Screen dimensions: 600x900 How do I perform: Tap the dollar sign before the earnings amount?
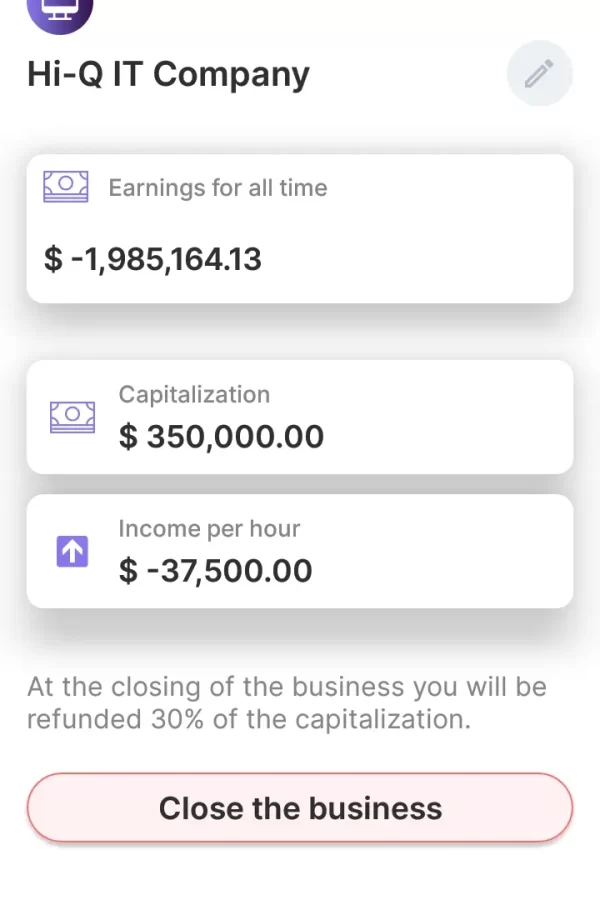pyautogui.click(x=53, y=259)
